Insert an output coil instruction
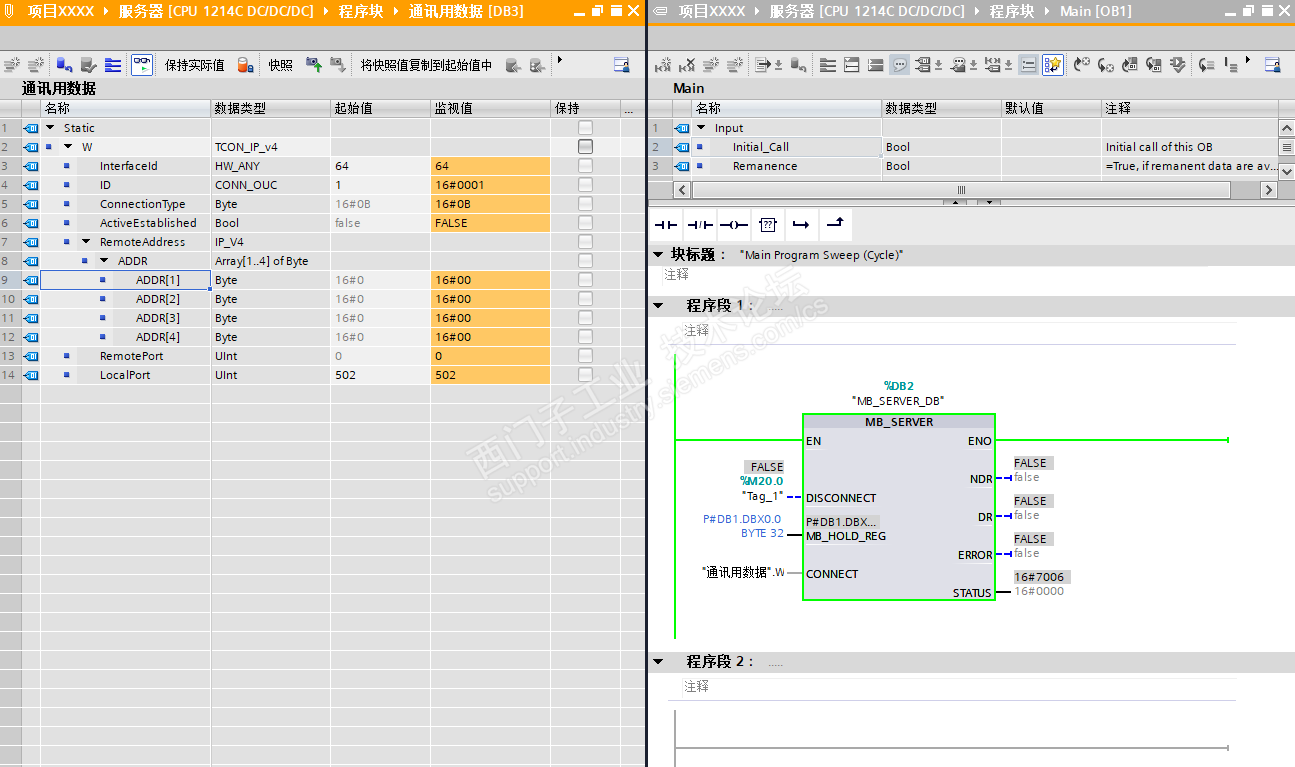Image resolution: width=1295 pixels, height=767 pixels. tap(734, 224)
